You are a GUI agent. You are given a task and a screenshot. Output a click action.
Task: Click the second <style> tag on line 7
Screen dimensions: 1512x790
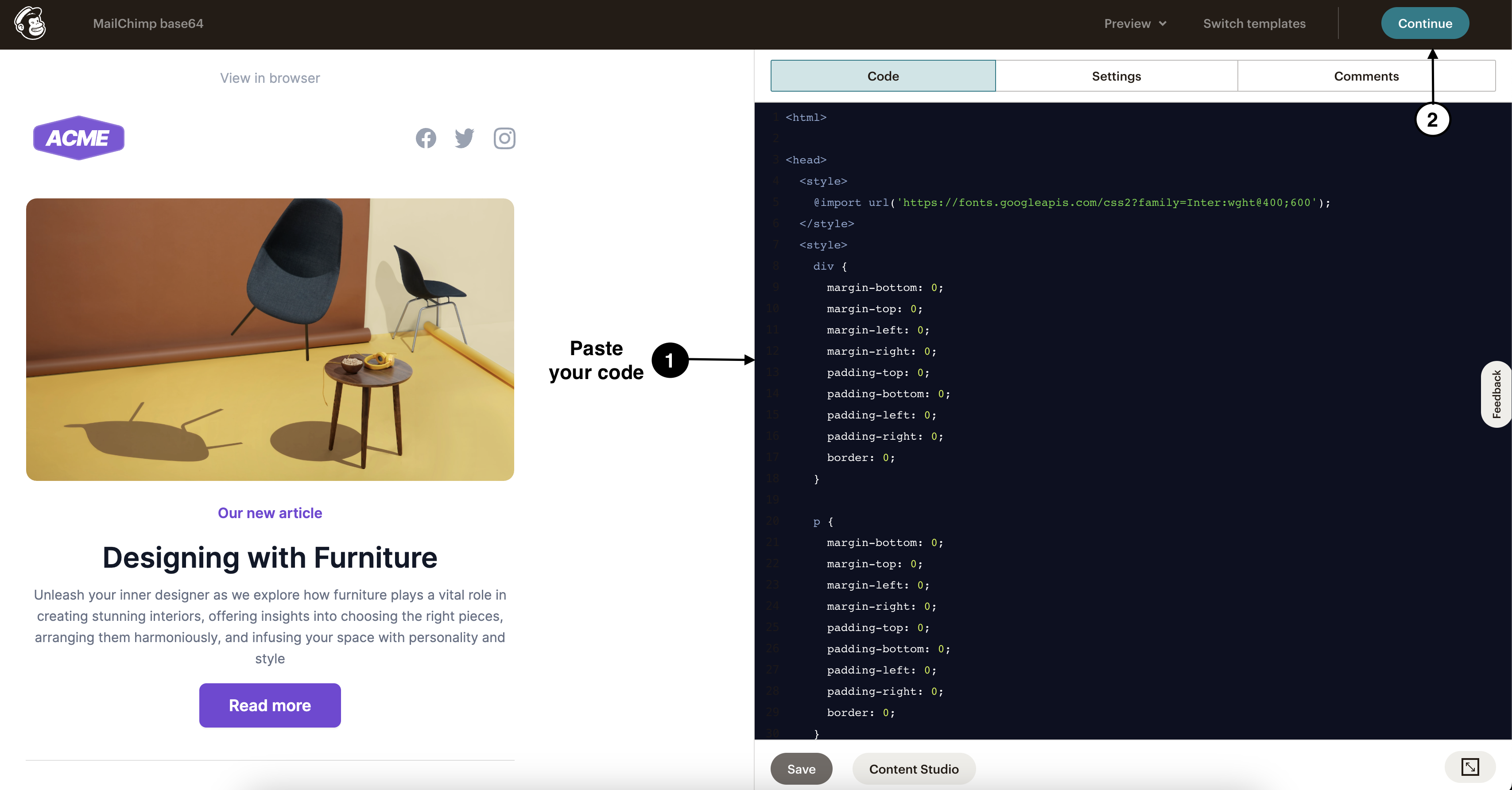coord(823,245)
